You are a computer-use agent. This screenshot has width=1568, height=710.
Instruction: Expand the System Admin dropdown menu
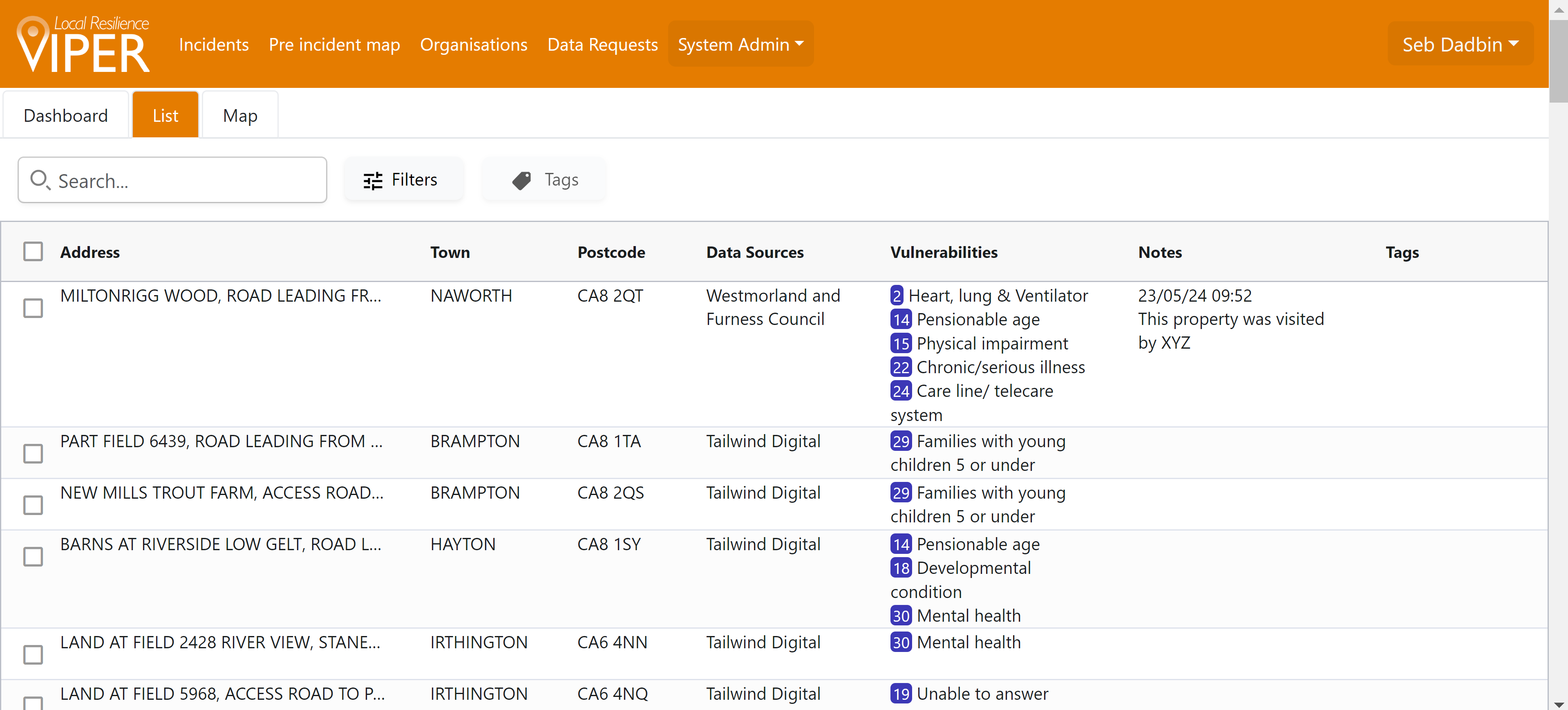[x=740, y=45]
